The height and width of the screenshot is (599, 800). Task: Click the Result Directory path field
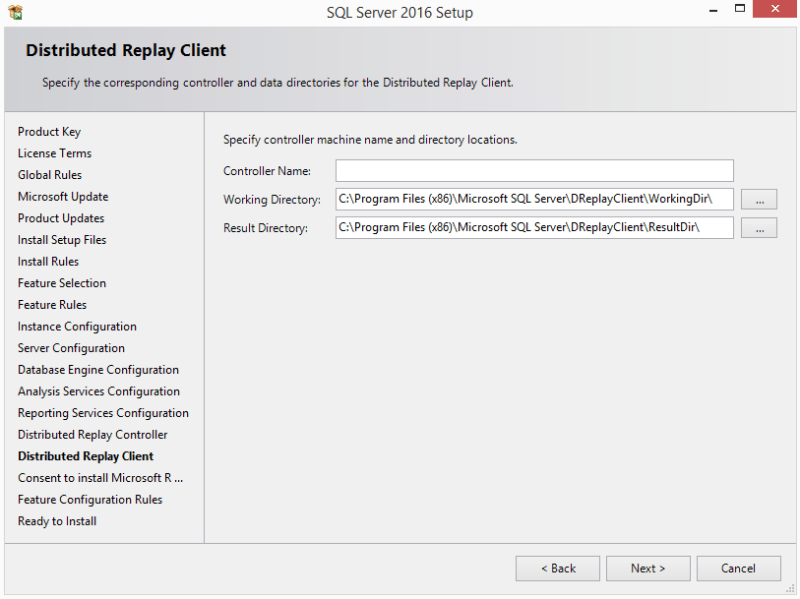534,228
